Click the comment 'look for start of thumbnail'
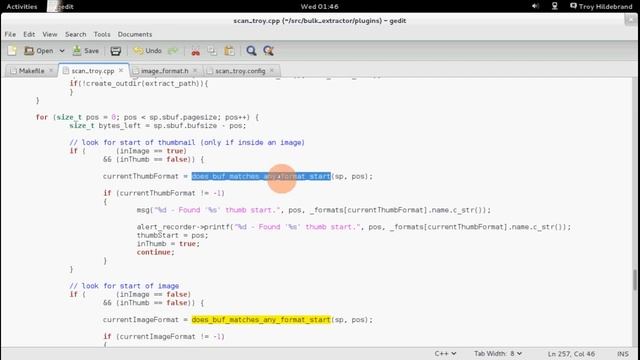Viewport: 640px width, 360px height. pos(187,142)
